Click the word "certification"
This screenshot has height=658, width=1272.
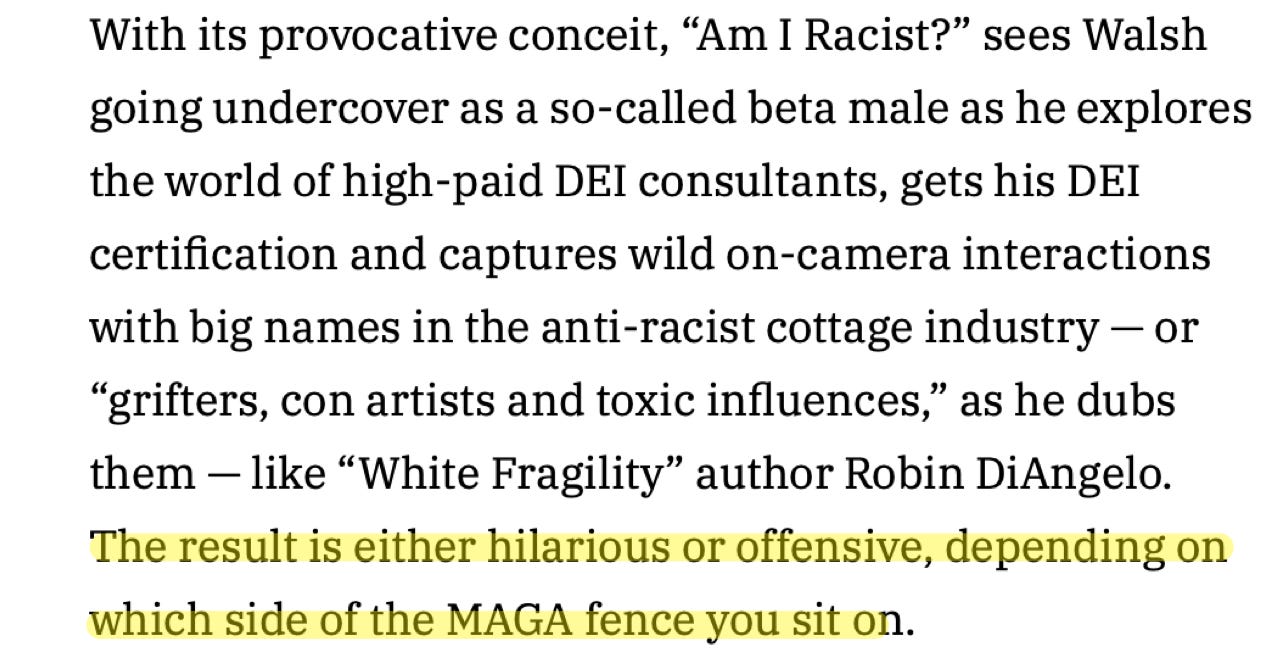210,256
